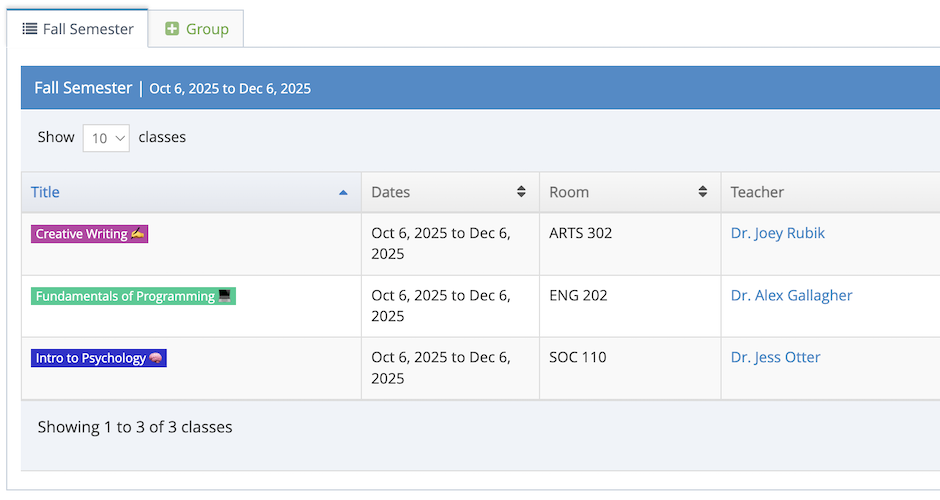940x500 pixels.
Task: Click the sort arrows in Room column
Action: [x=702, y=192]
